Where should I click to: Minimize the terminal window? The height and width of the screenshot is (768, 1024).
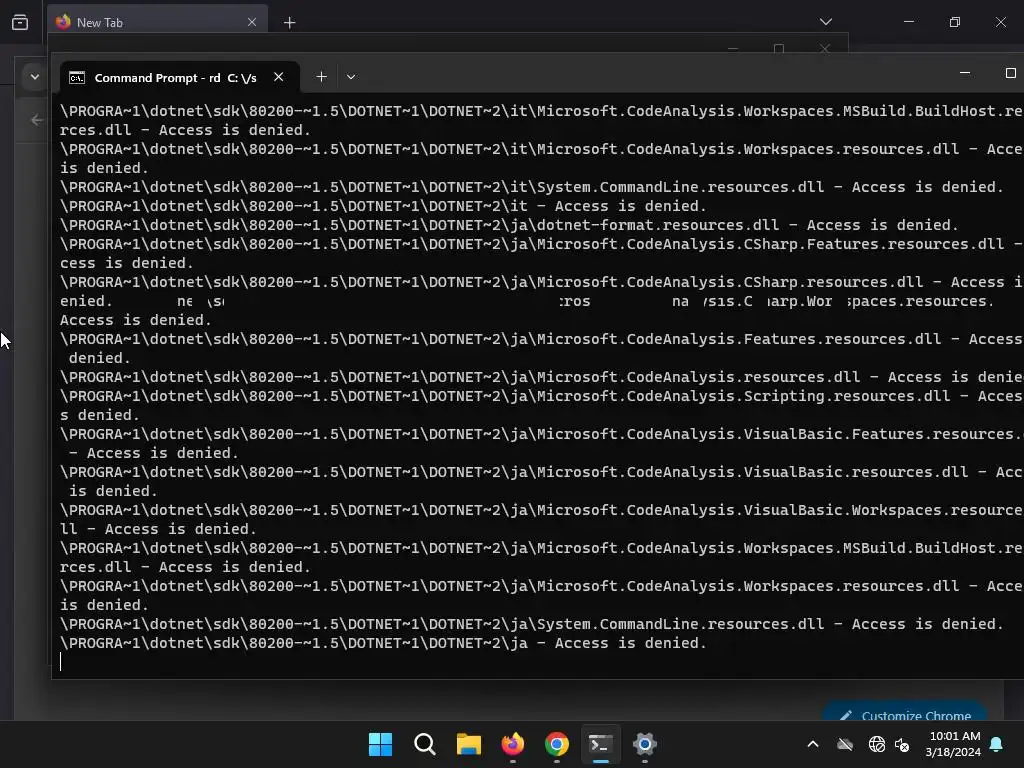(965, 73)
